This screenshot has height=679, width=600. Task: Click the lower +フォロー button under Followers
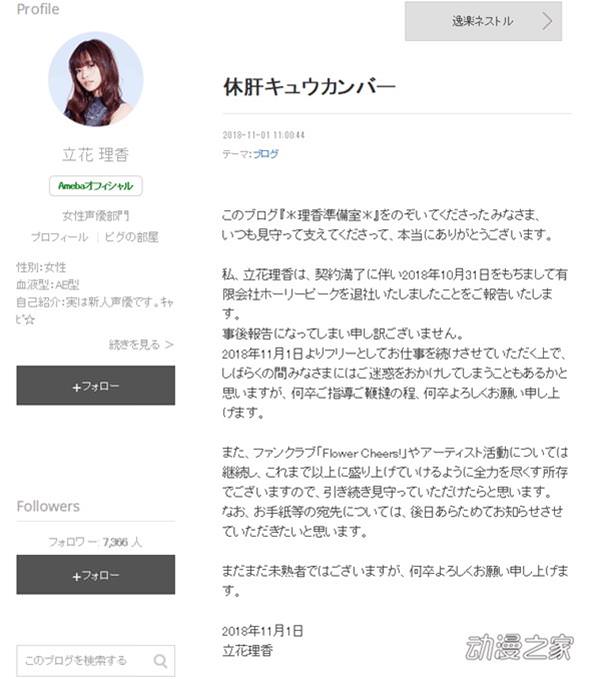[96, 575]
